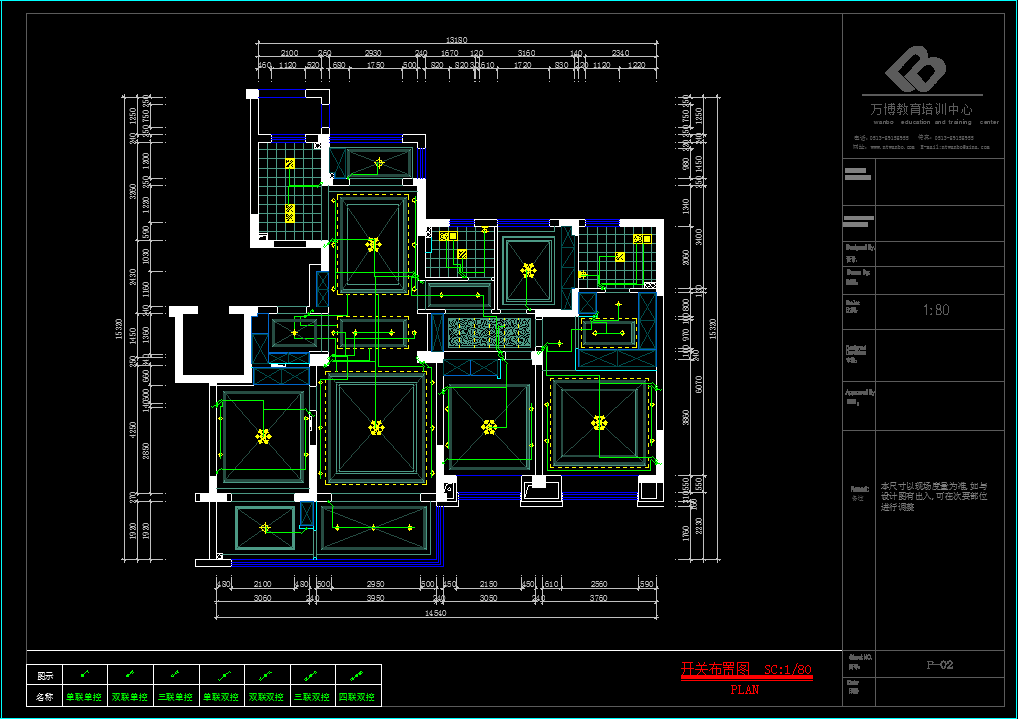Click the 单联单控 label in legend table

click(x=84, y=696)
